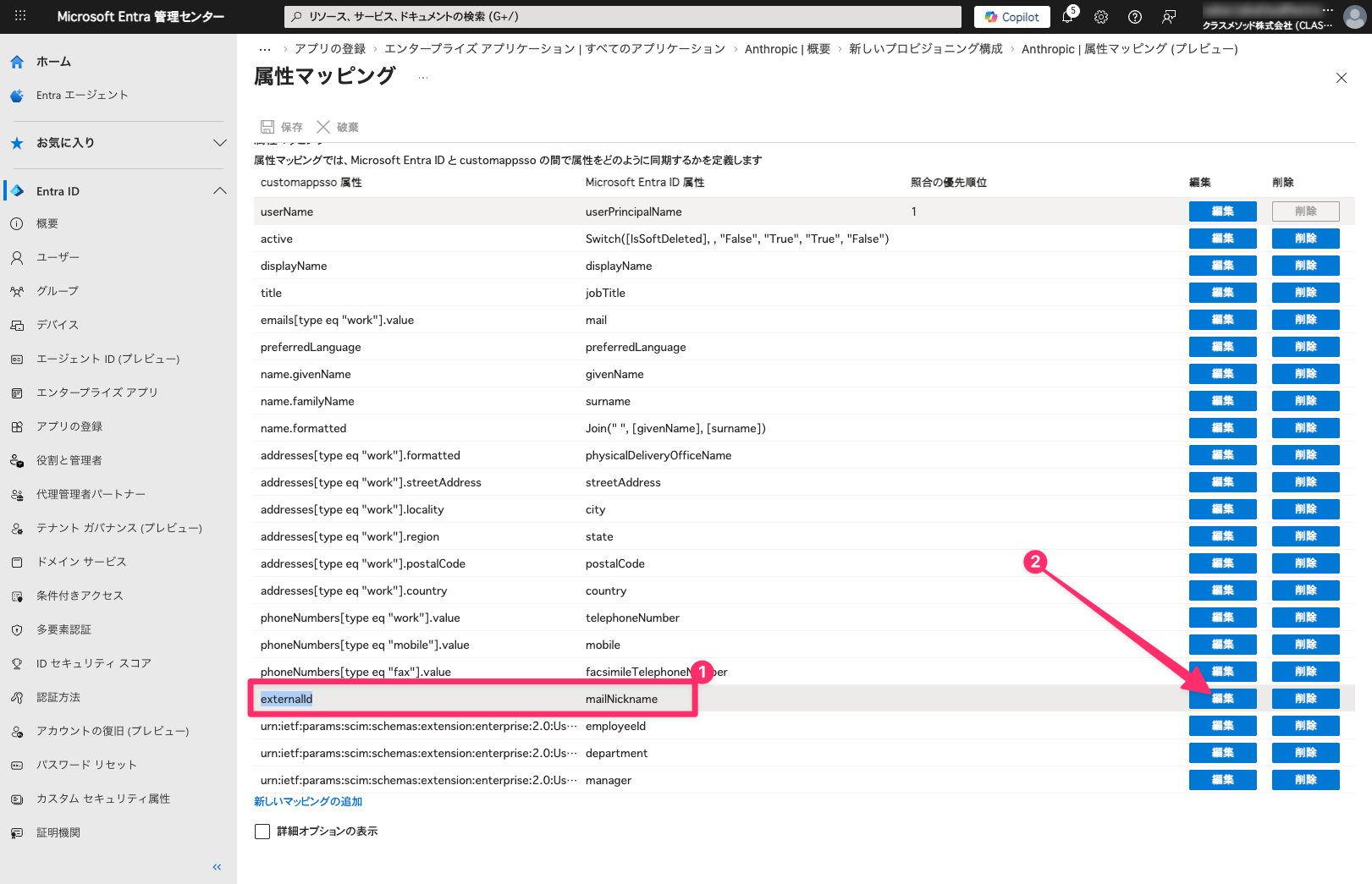Open the notifications bell icon

click(x=1068, y=17)
